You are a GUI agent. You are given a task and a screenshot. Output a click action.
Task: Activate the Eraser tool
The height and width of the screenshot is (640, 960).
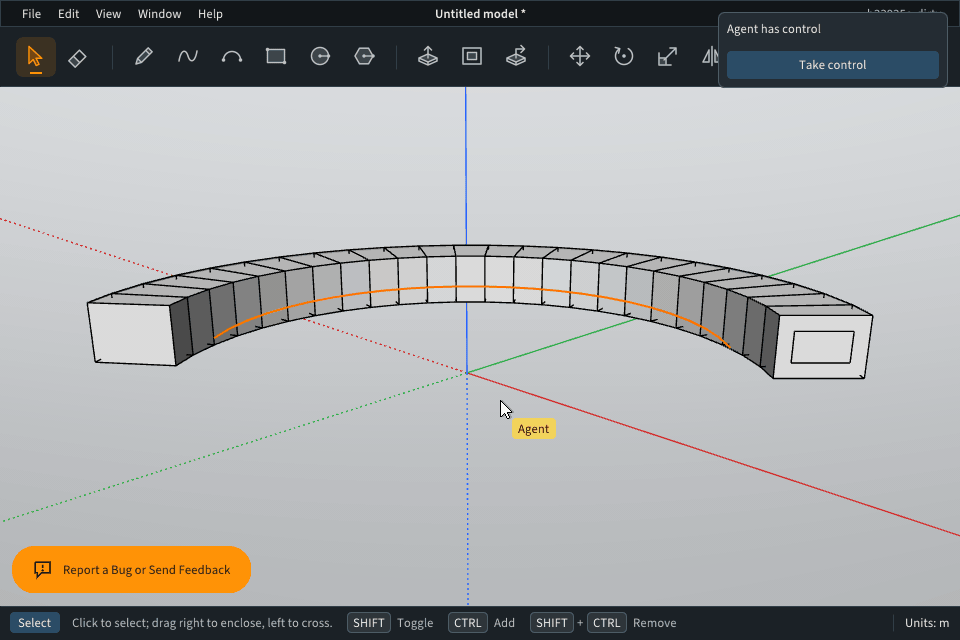[77, 58]
